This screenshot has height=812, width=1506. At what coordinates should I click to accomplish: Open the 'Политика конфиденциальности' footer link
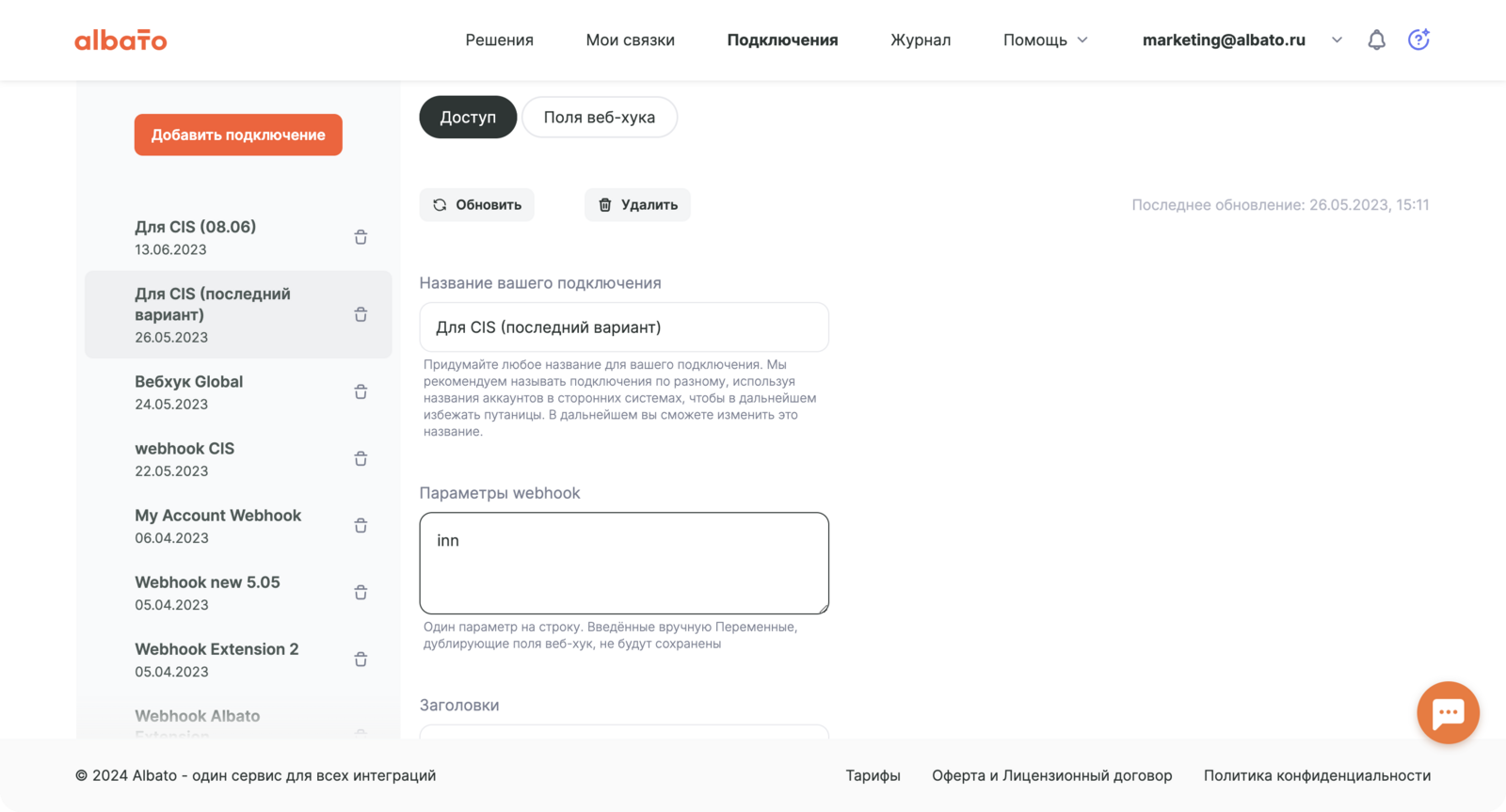[1317, 775]
